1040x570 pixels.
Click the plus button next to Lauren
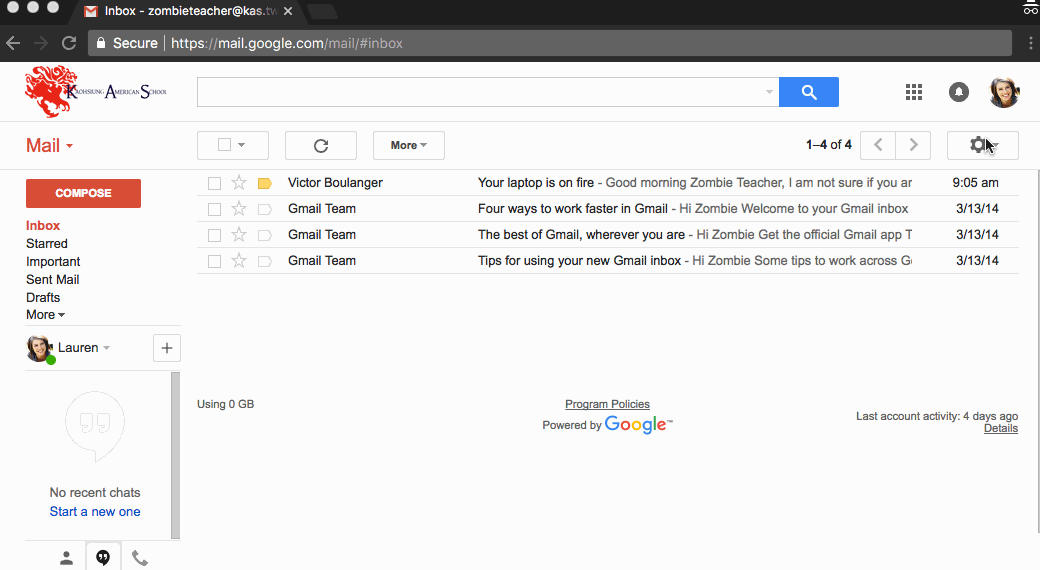[167, 348]
